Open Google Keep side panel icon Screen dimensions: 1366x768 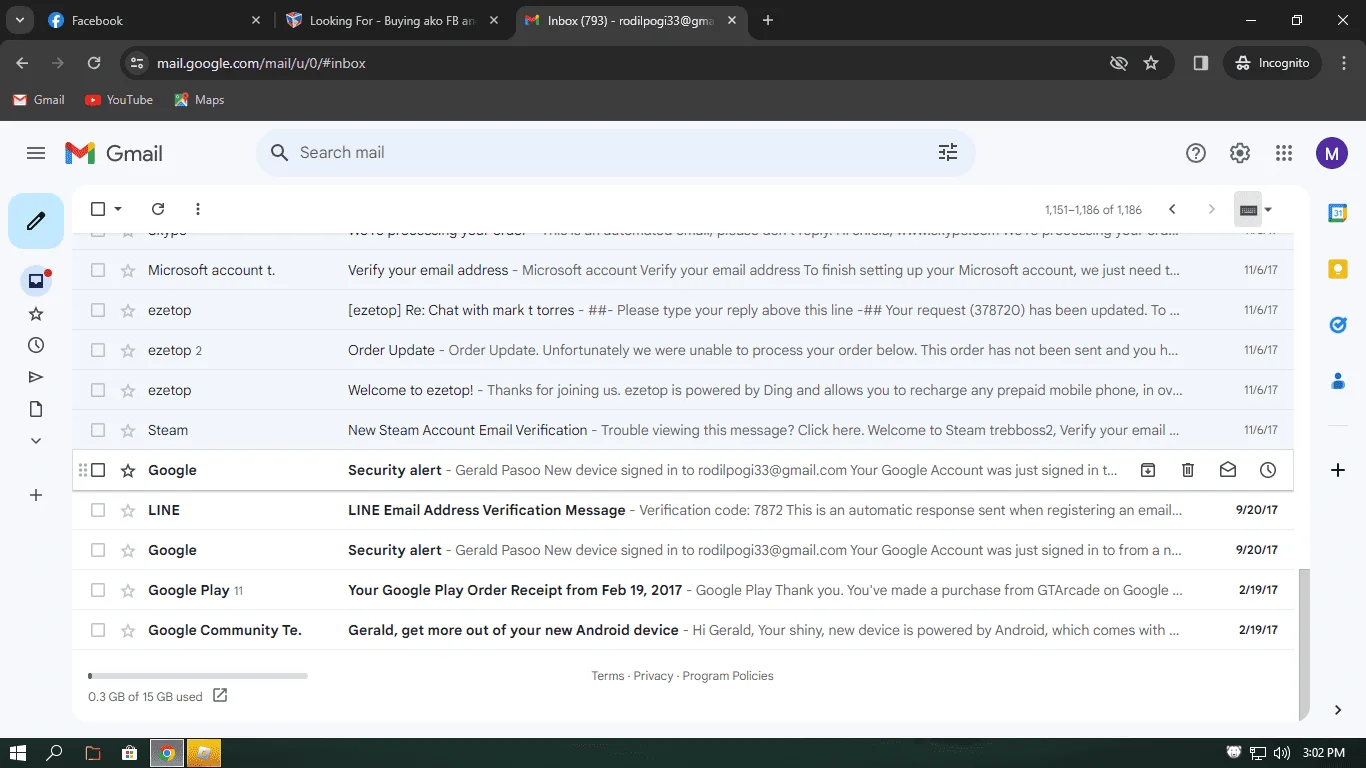(1338, 269)
